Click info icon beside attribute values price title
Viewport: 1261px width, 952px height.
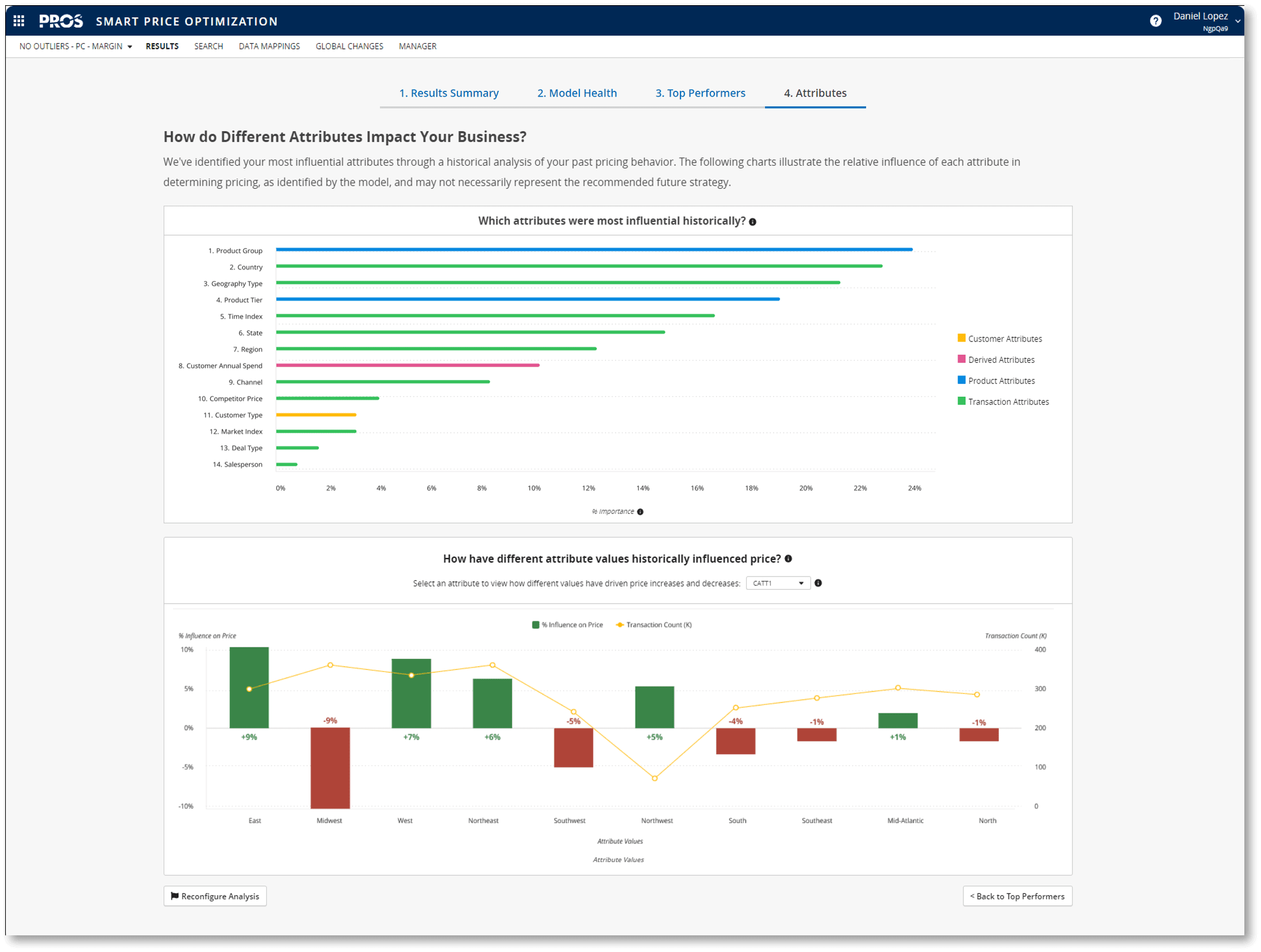(788, 559)
